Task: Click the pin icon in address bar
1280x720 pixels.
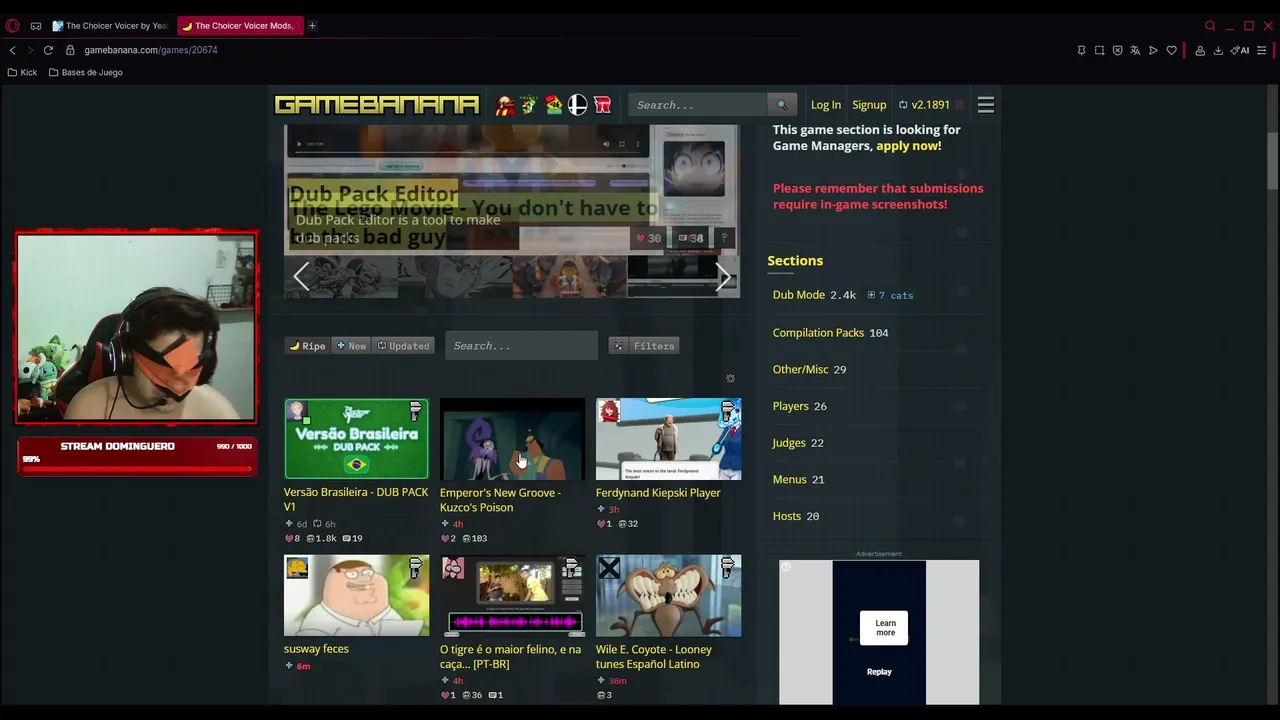Action: coord(1081,50)
